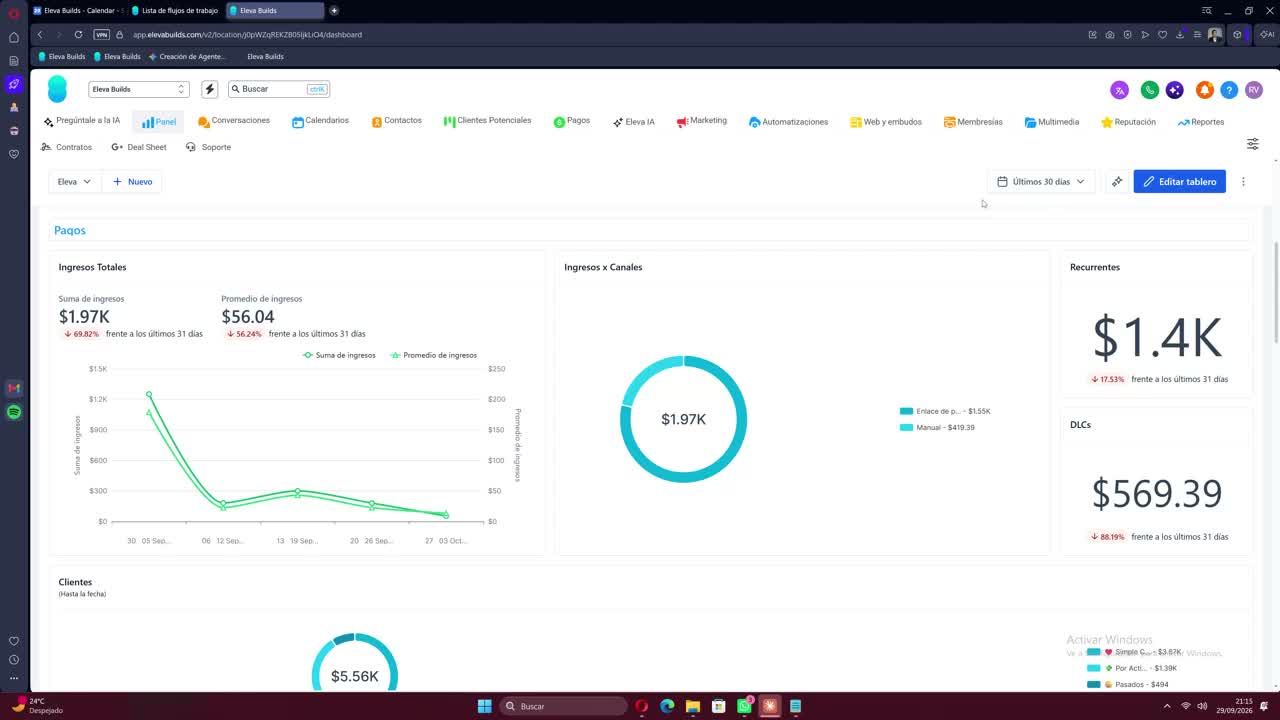Click the Windows taskbar Buscar search box
1280x720 pixels.
click(x=563, y=706)
